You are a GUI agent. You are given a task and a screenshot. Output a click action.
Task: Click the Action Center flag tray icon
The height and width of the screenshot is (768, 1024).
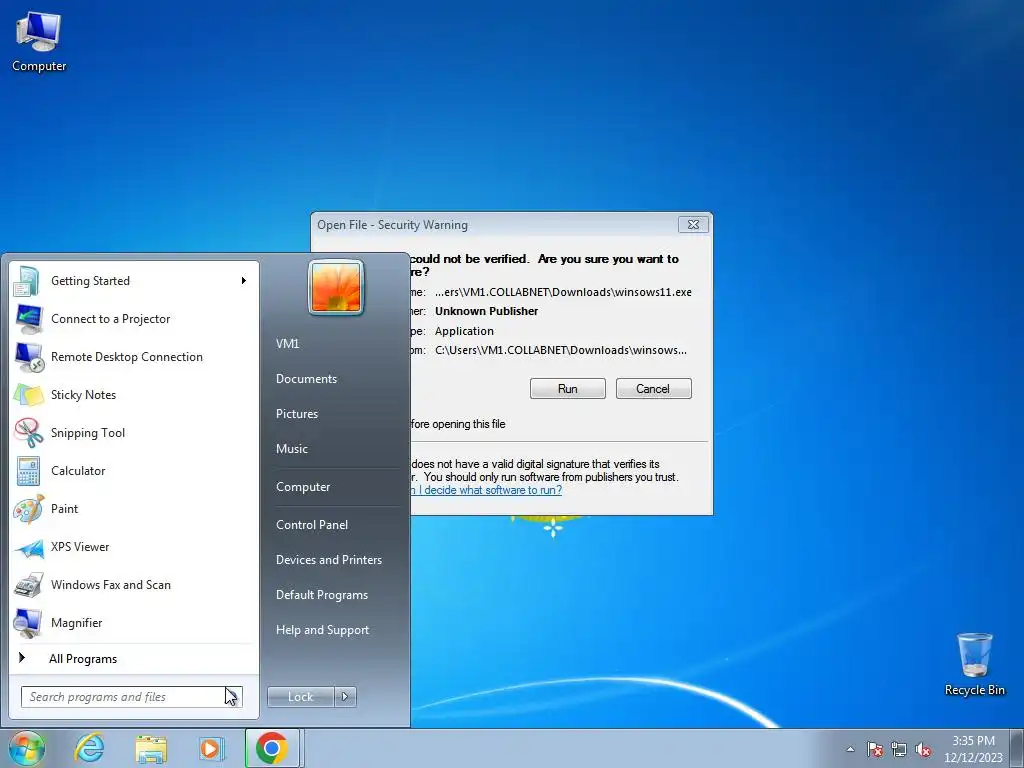(x=874, y=749)
